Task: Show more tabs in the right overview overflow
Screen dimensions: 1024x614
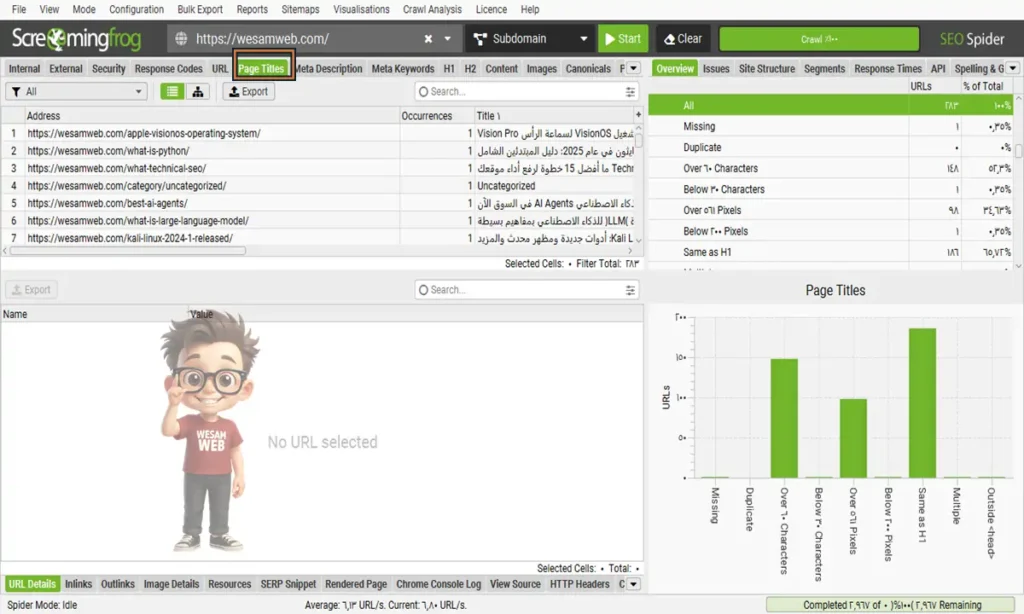Action: point(1013,69)
